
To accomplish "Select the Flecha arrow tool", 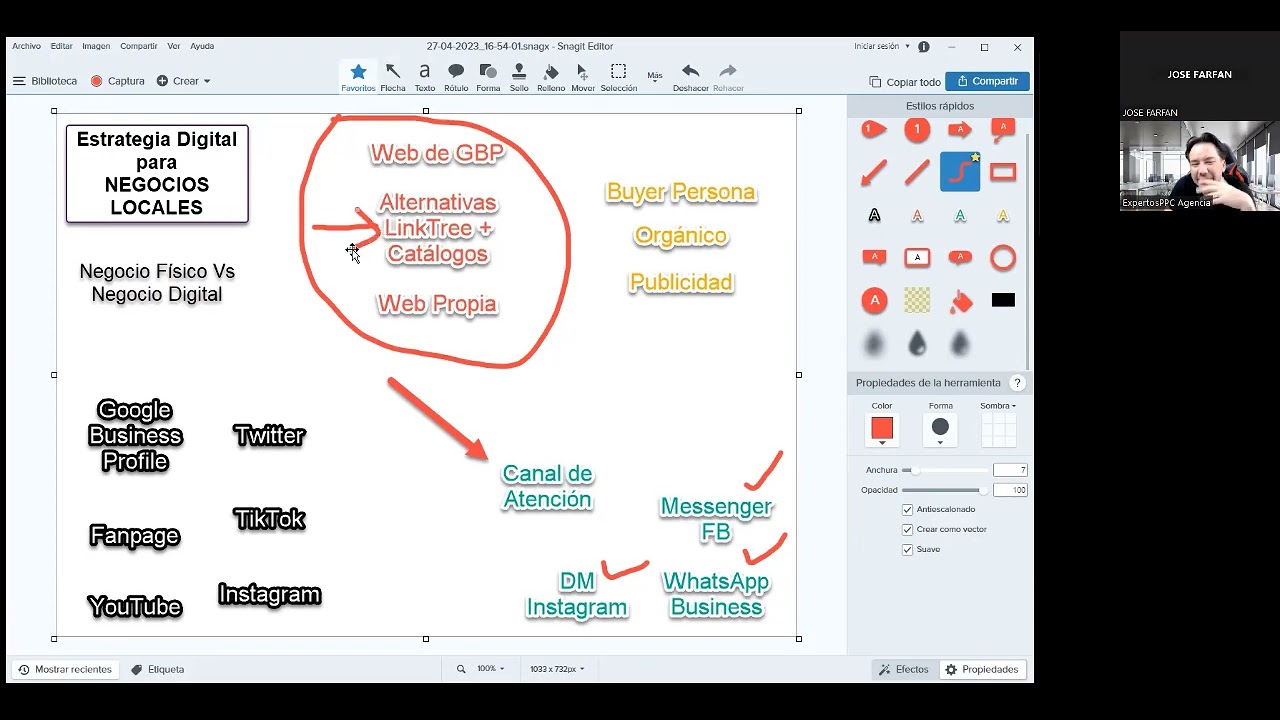I will [393, 76].
